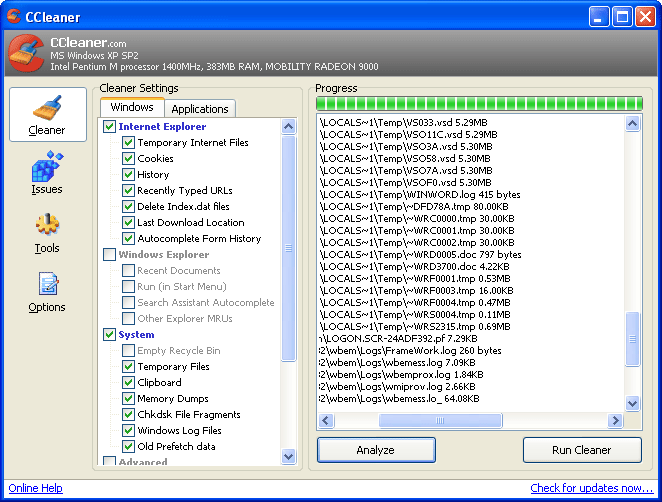Open the Check for updates now link
Image resolution: width=662 pixels, height=502 pixels.
591,488
